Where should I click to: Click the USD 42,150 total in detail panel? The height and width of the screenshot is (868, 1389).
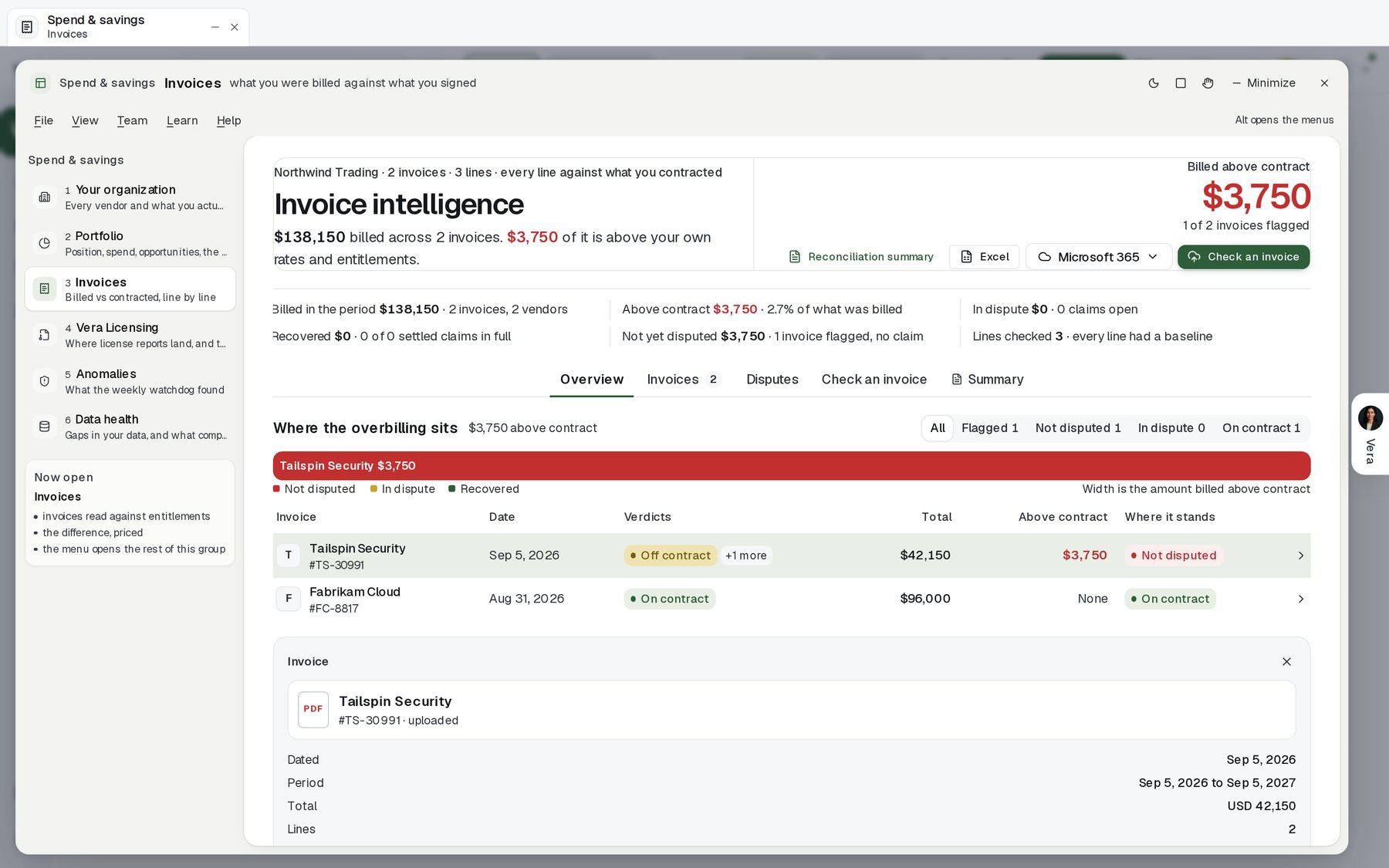pyautogui.click(x=1262, y=806)
